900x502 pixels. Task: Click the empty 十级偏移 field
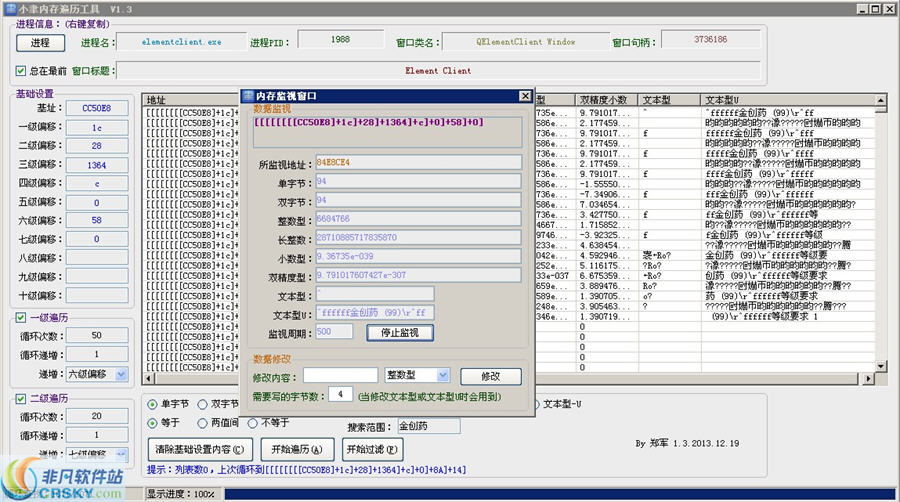pyautogui.click(x=97, y=295)
